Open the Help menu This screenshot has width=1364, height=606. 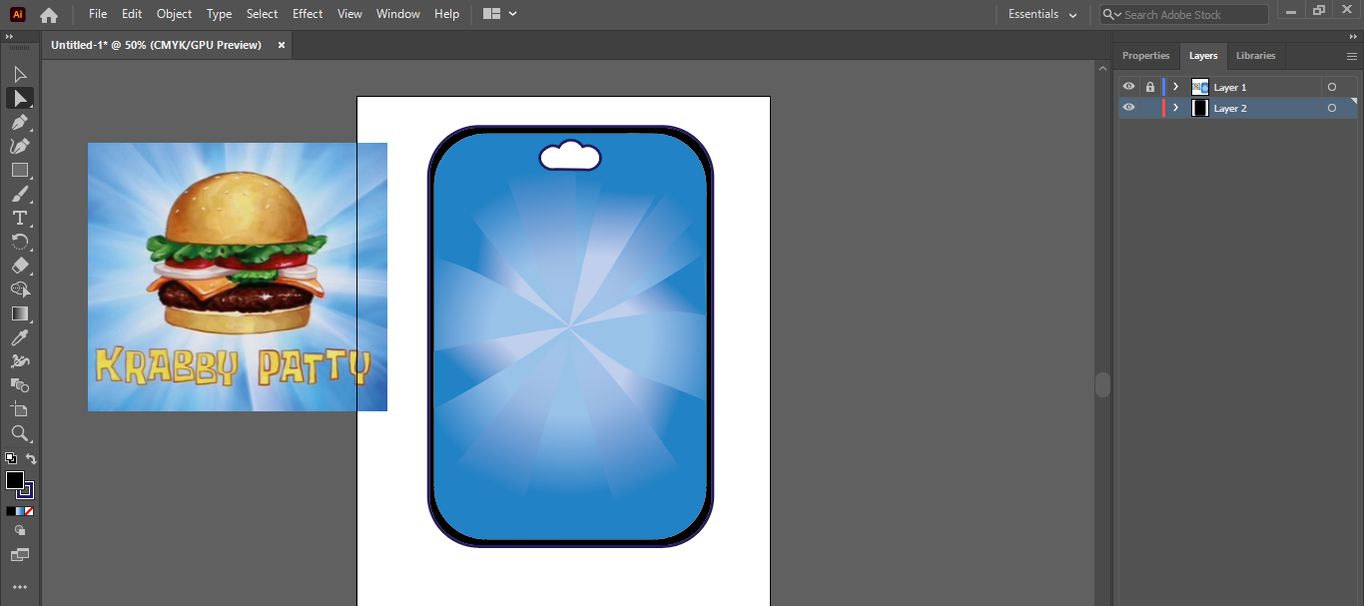click(447, 14)
